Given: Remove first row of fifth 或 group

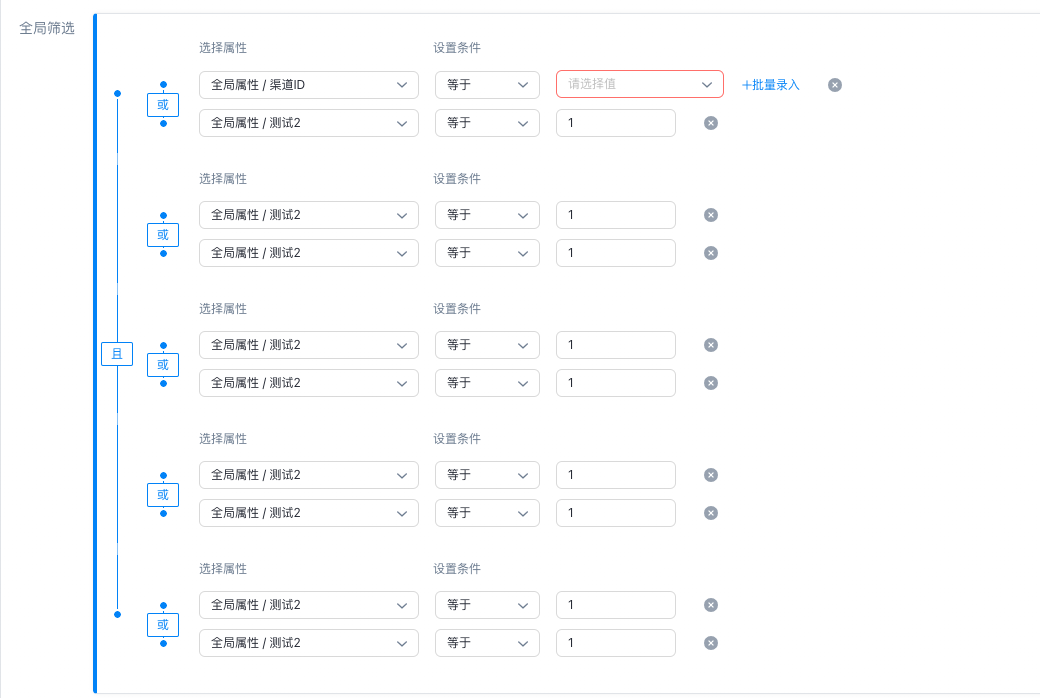Looking at the screenshot, I should tap(710, 605).
